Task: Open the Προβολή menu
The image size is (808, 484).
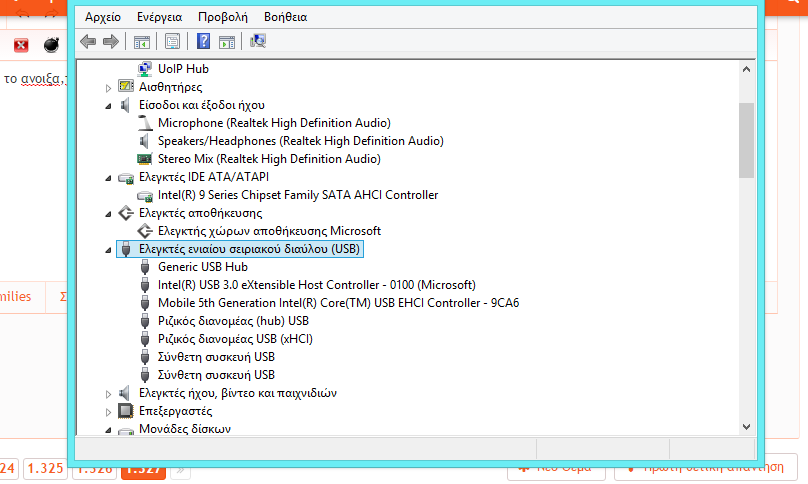Action: pyautogui.click(x=223, y=17)
